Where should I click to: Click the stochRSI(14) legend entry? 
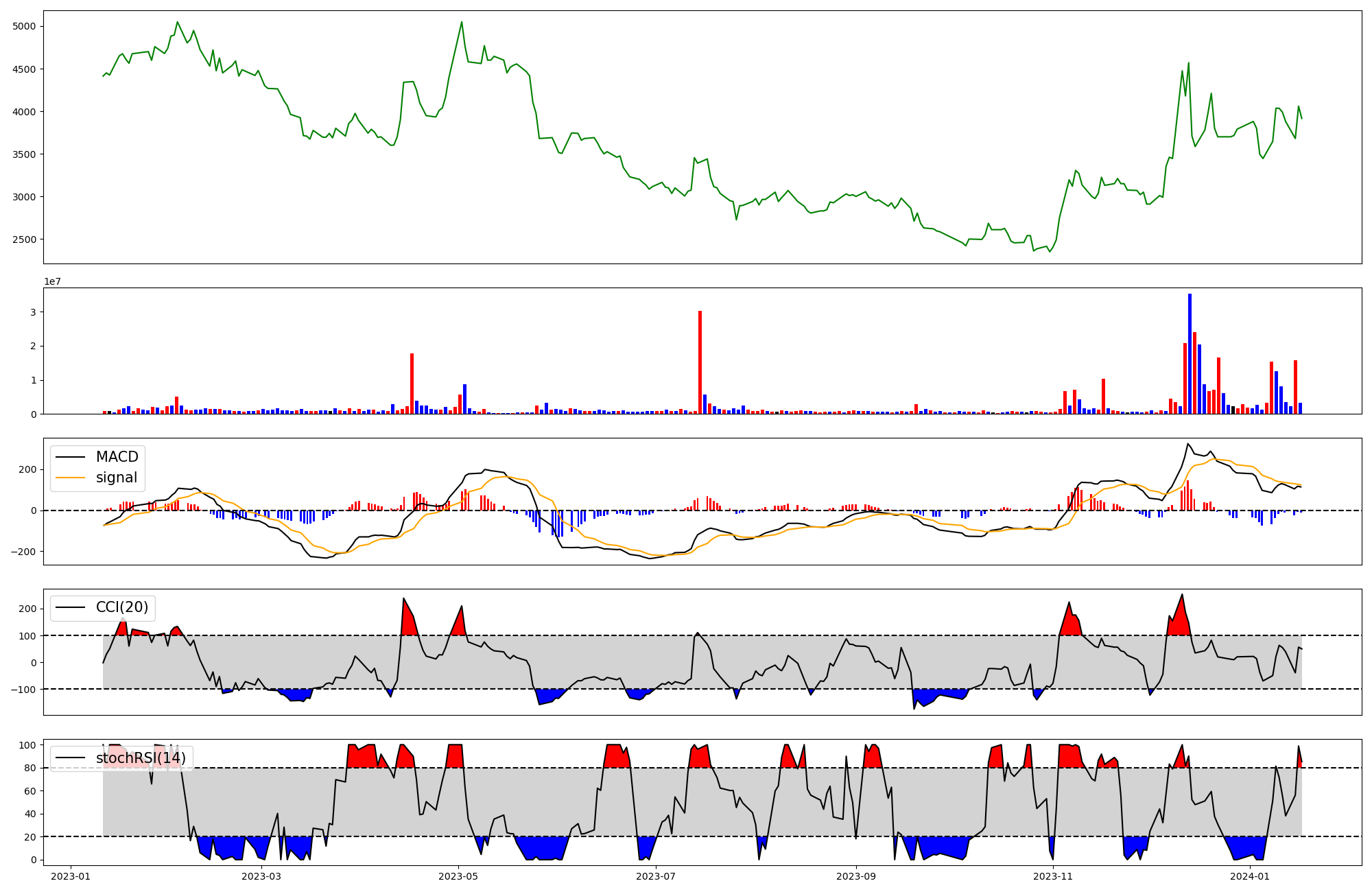pos(141,758)
